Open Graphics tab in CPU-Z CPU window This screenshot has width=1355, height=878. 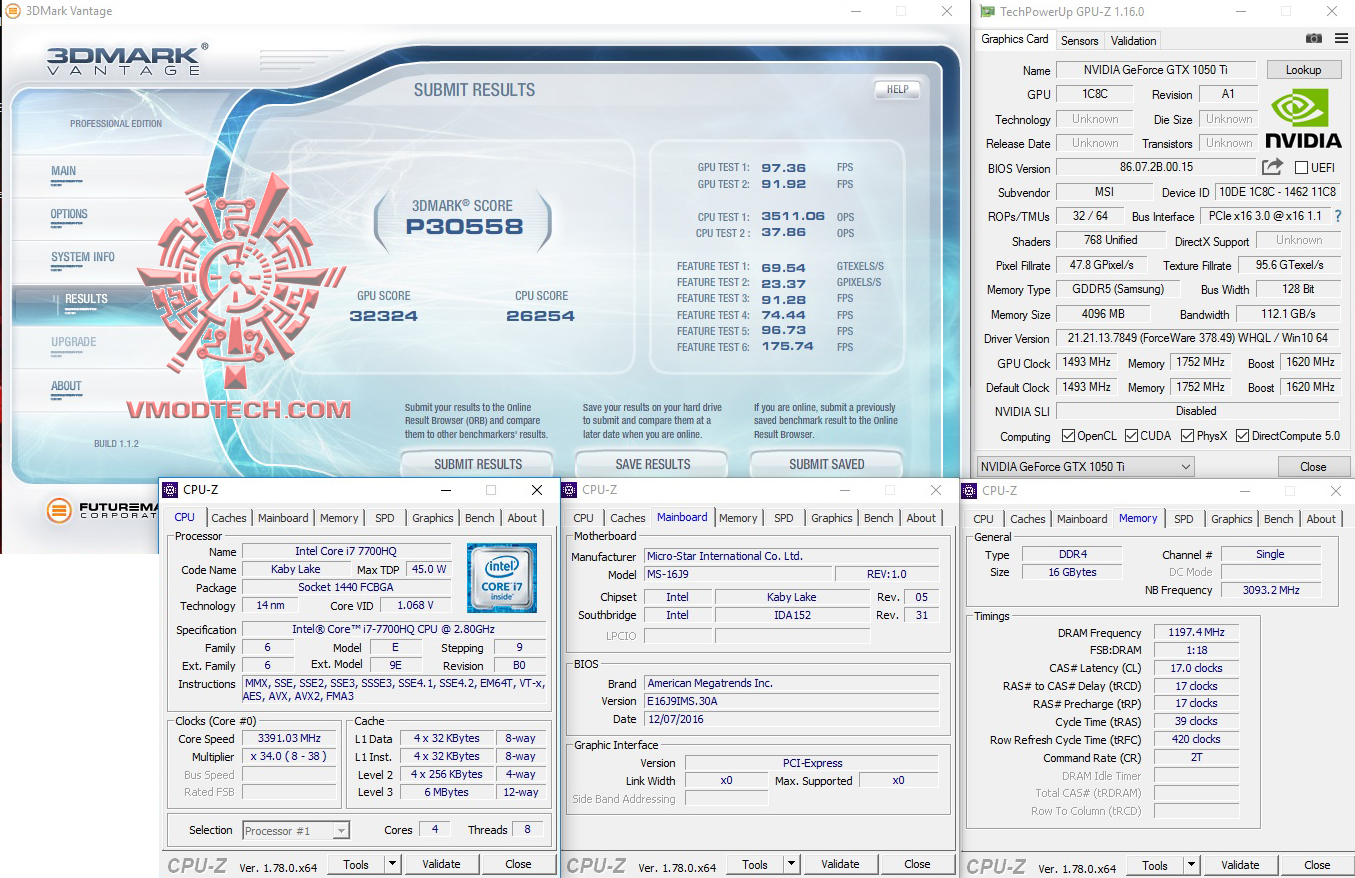433,518
